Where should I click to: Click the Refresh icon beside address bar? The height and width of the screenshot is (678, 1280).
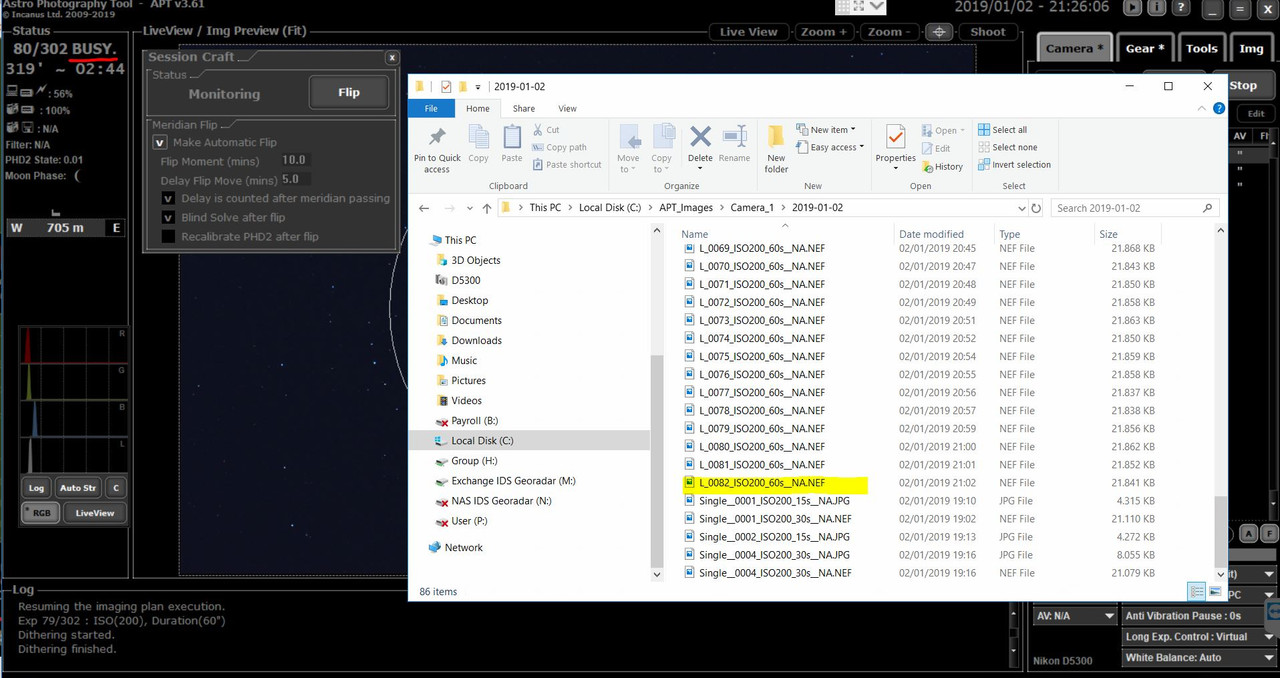click(1036, 208)
